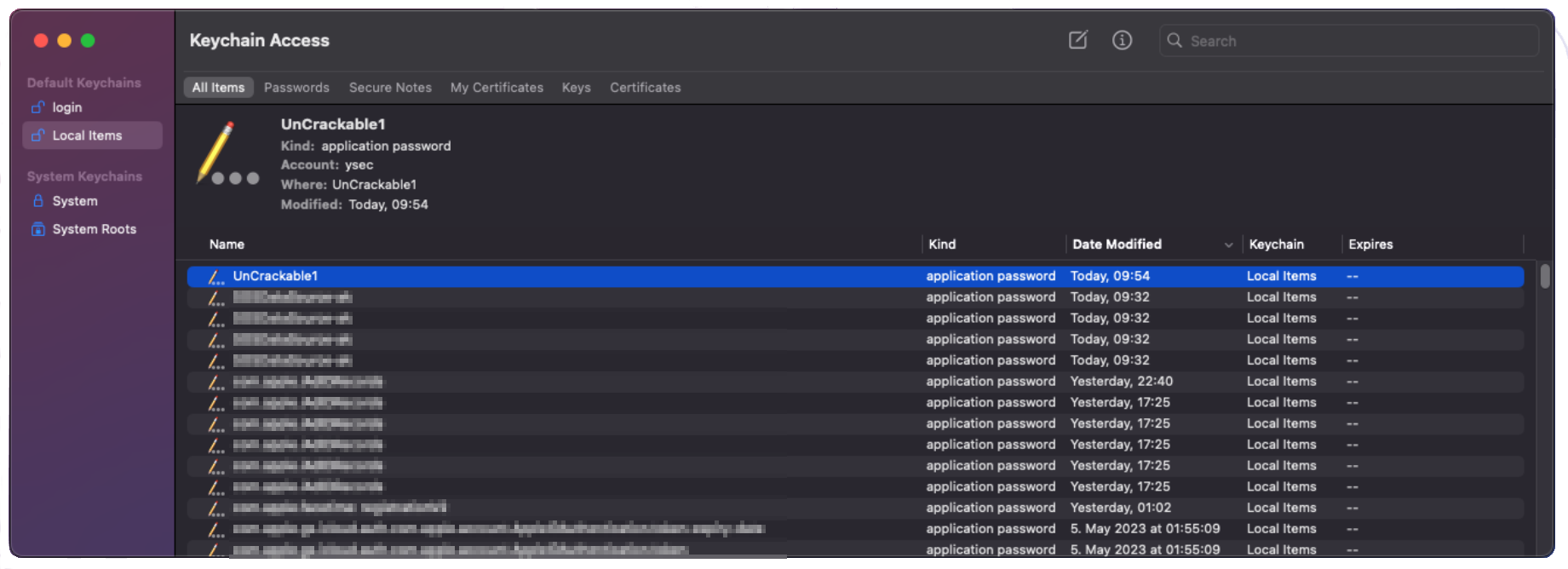Toggle Date Modified sort order chevron
Viewport: 1568px width, 569px height.
point(1228,245)
